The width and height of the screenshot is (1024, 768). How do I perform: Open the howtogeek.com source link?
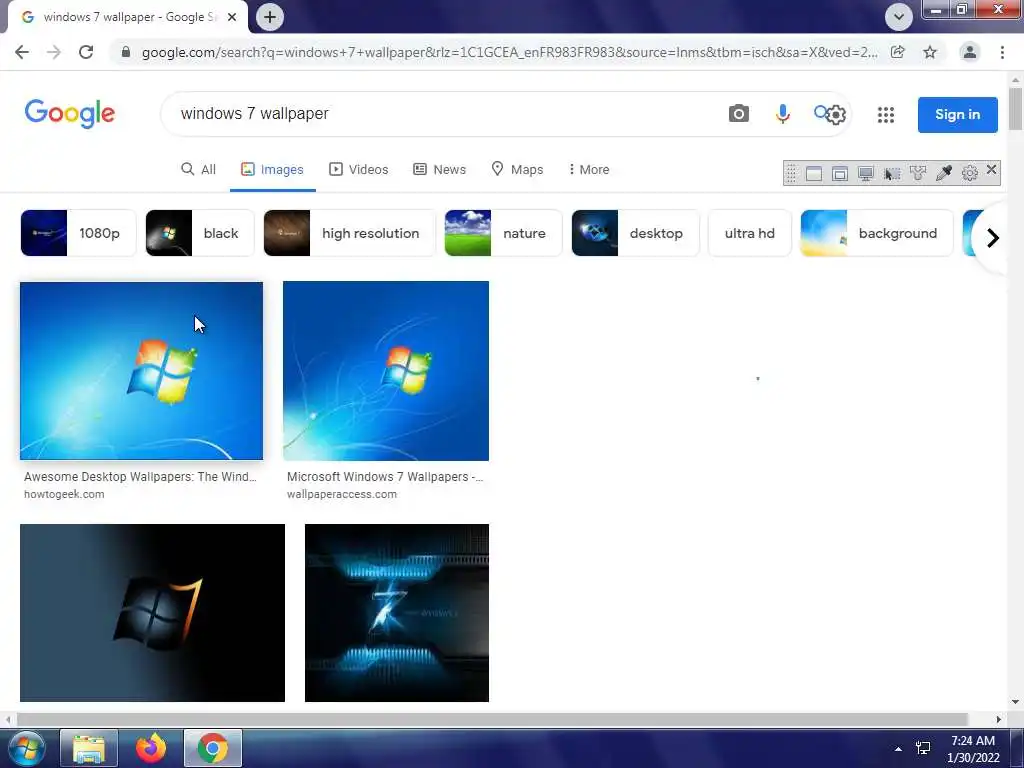pos(64,494)
